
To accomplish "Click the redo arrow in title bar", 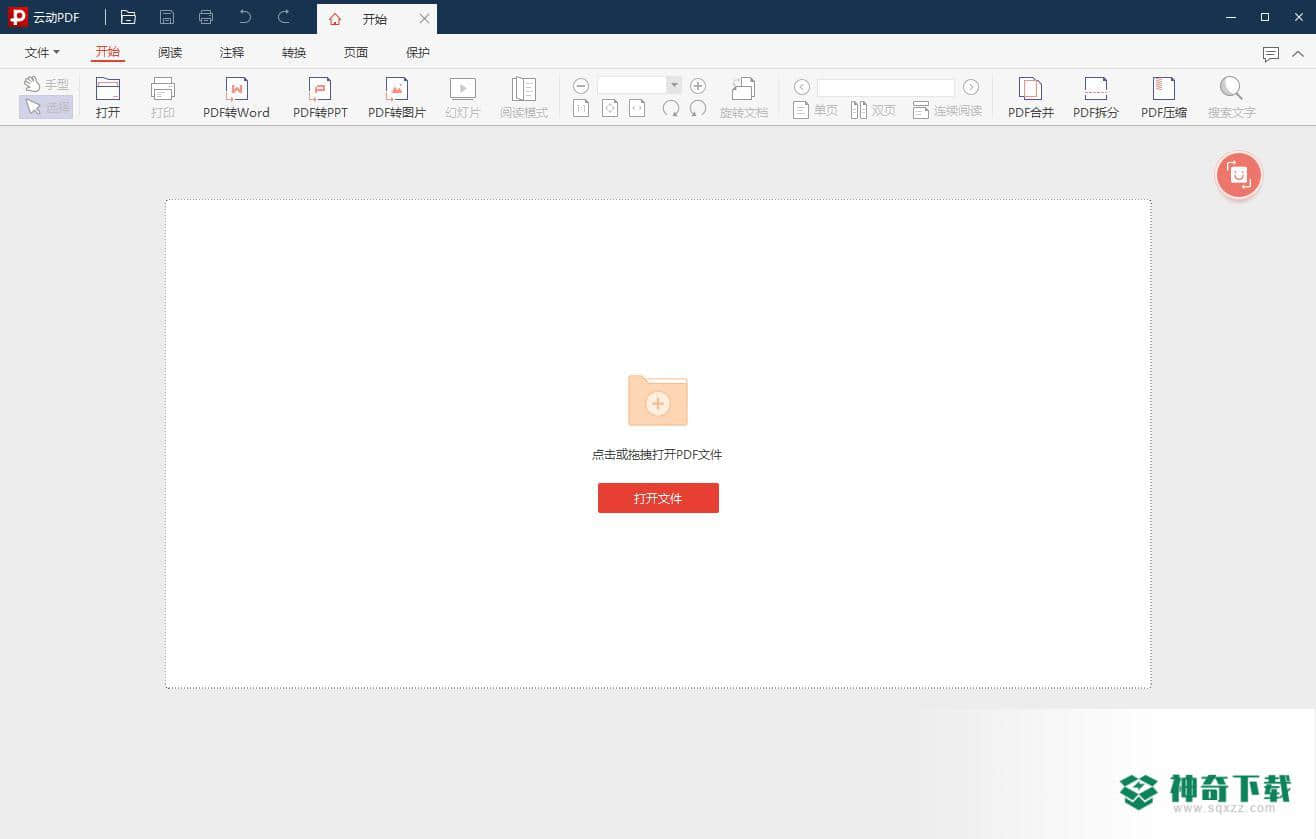I will click(284, 17).
